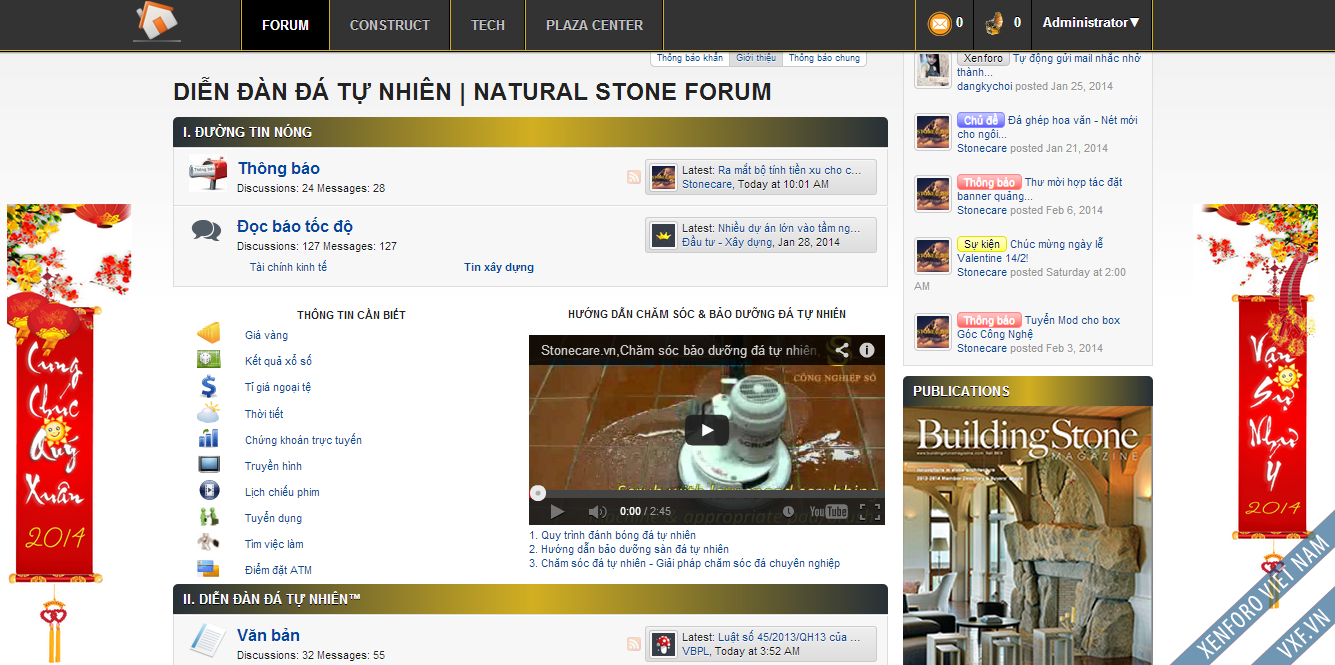Toggle video fullscreen mode

[870, 511]
